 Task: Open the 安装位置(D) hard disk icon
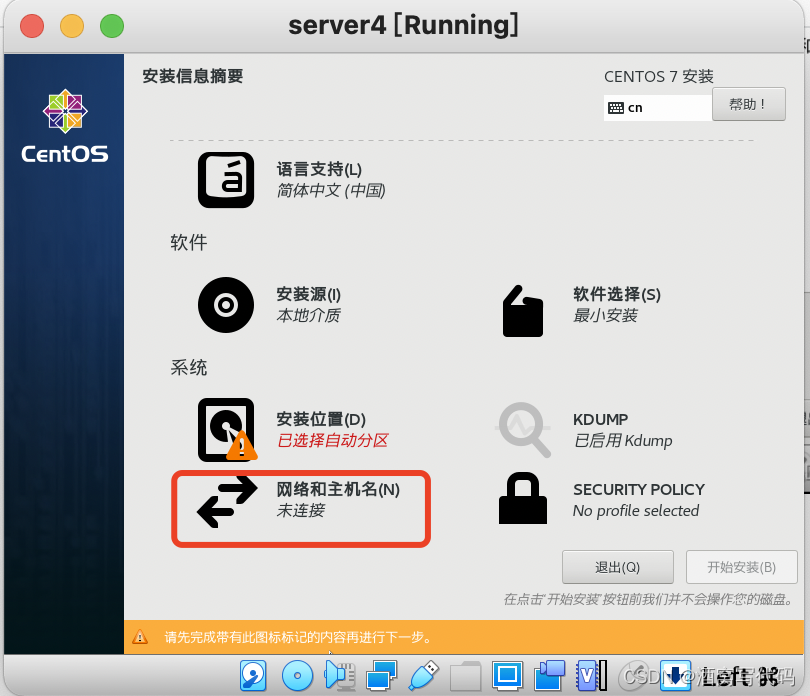coord(227,430)
